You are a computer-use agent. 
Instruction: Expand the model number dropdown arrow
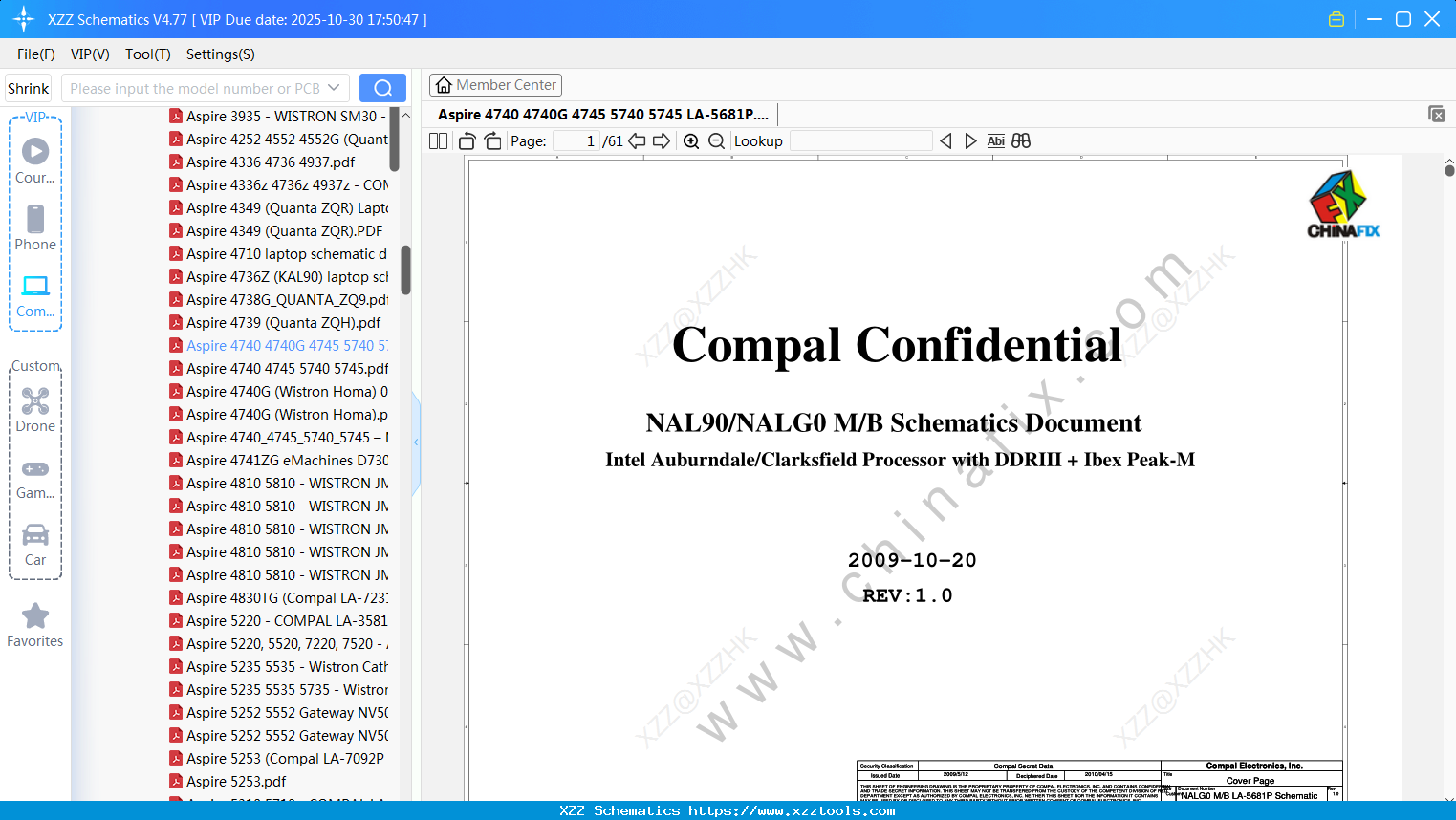334,88
